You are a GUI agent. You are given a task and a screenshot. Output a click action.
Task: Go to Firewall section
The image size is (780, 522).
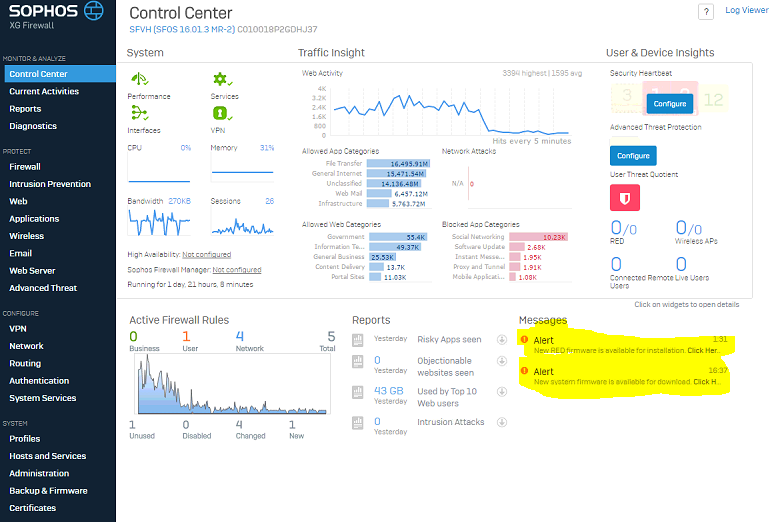[x=25, y=167]
